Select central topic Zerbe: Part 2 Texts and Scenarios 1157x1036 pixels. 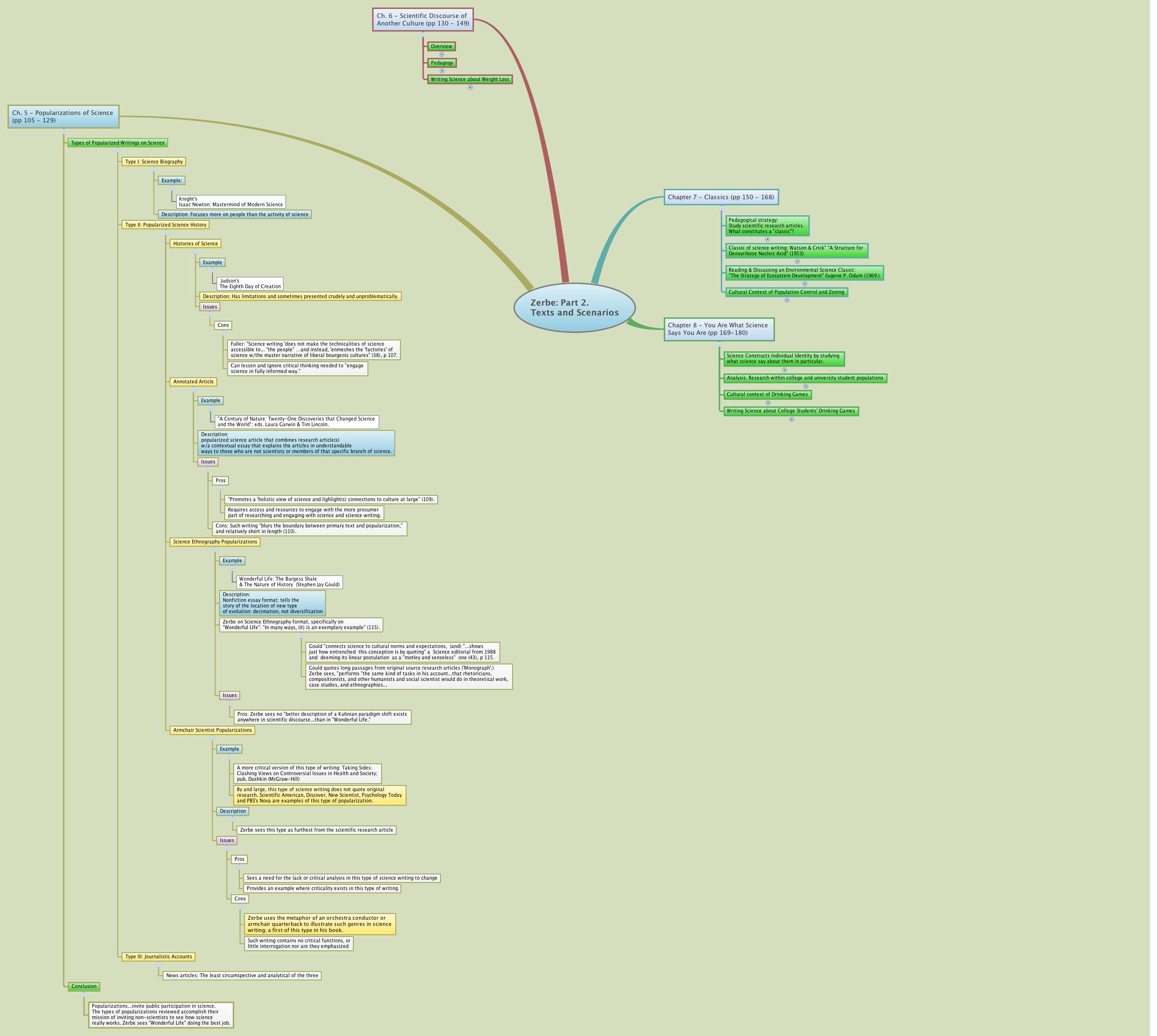click(x=574, y=308)
